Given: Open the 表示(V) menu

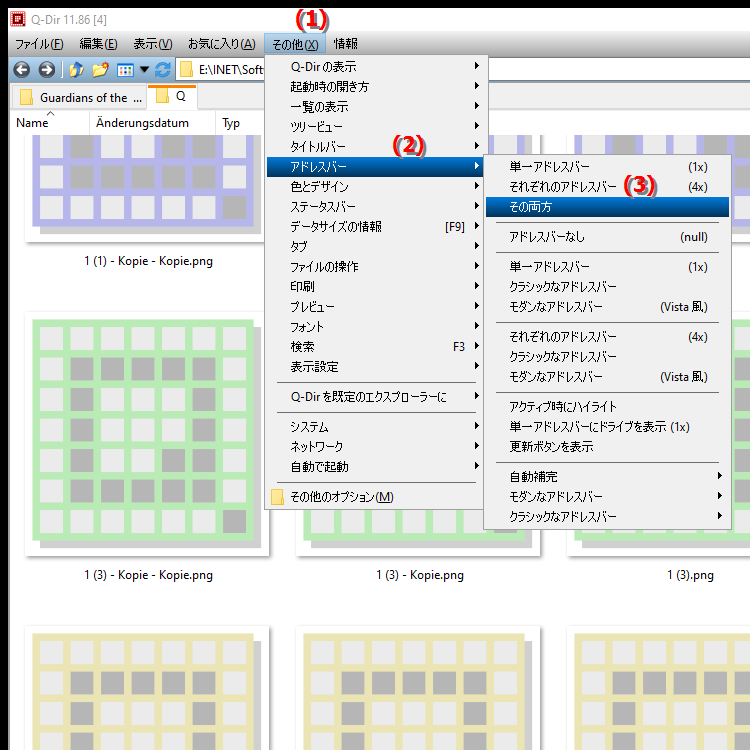Looking at the screenshot, I should click(x=153, y=44).
